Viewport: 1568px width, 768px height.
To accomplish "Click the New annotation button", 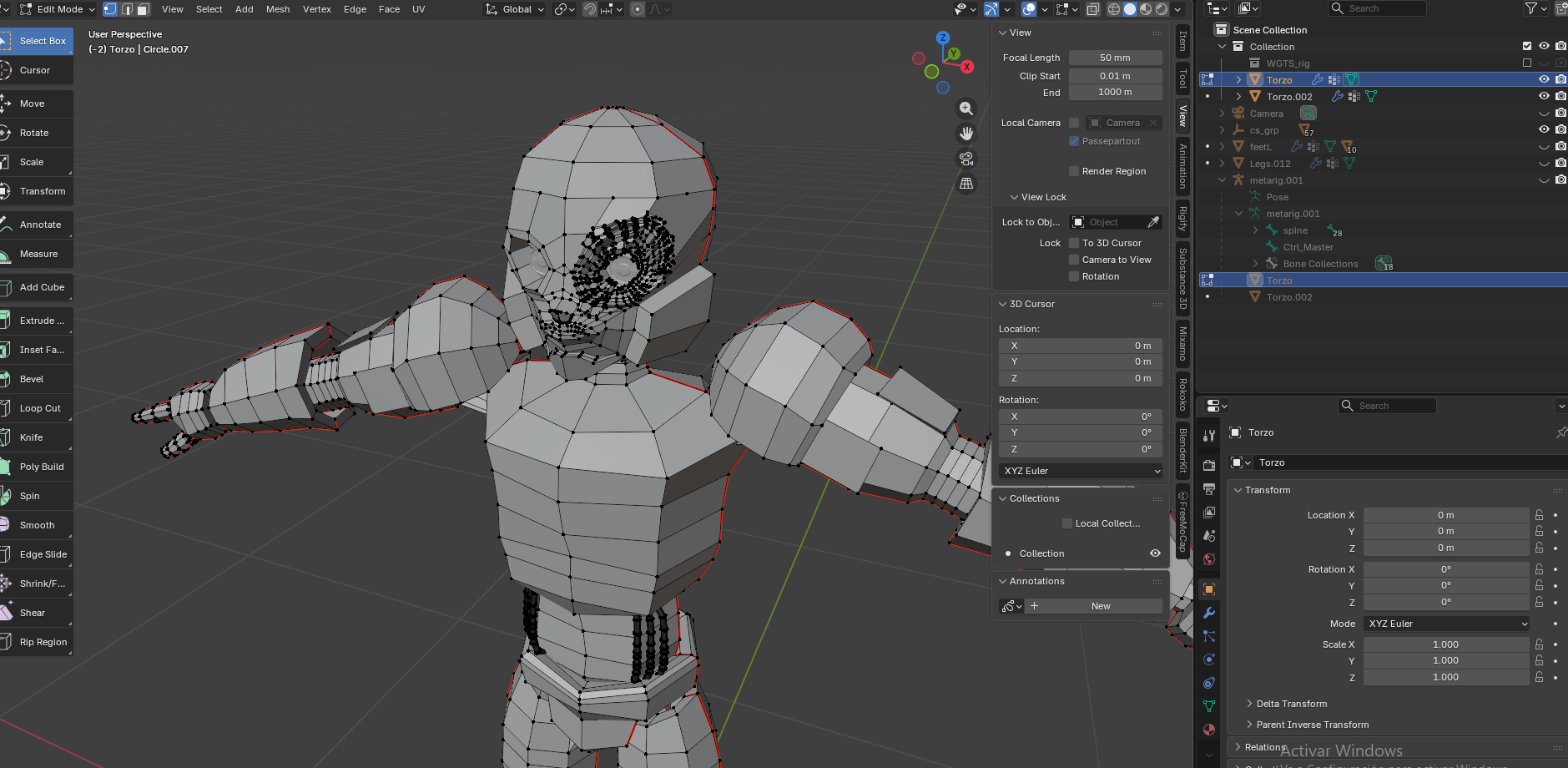I will tap(1101, 606).
